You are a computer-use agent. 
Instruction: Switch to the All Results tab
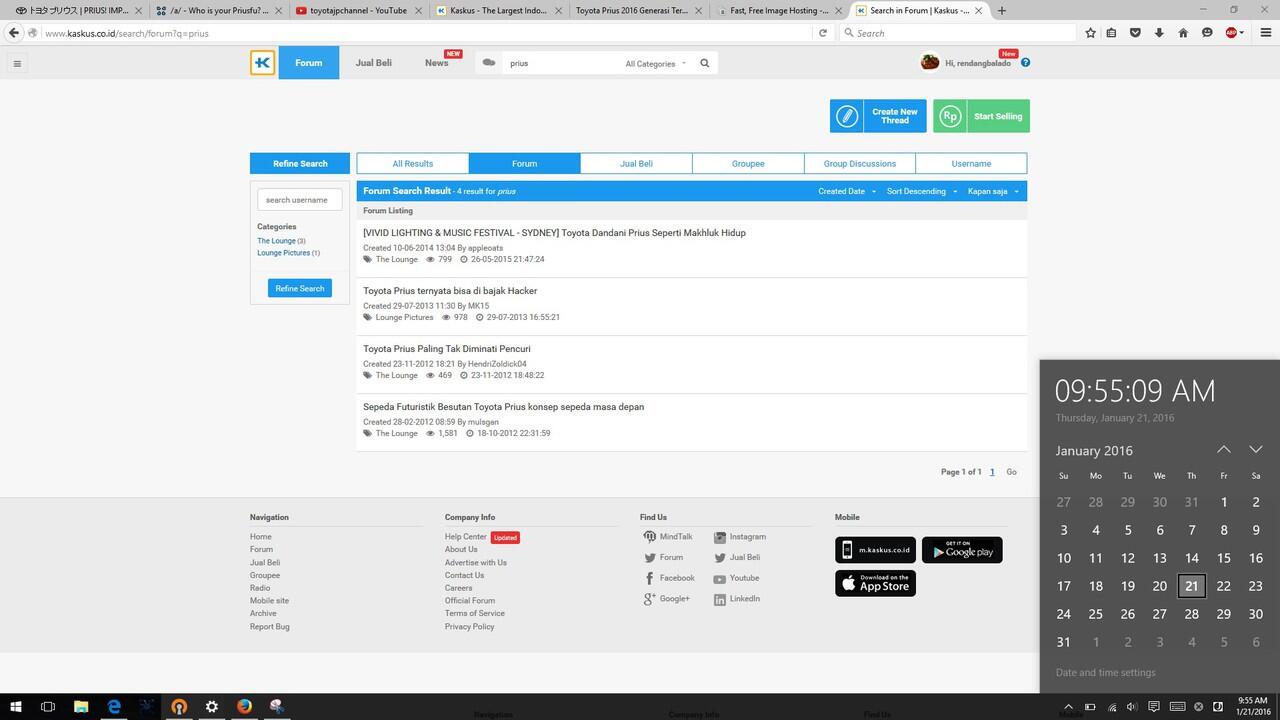(x=413, y=163)
